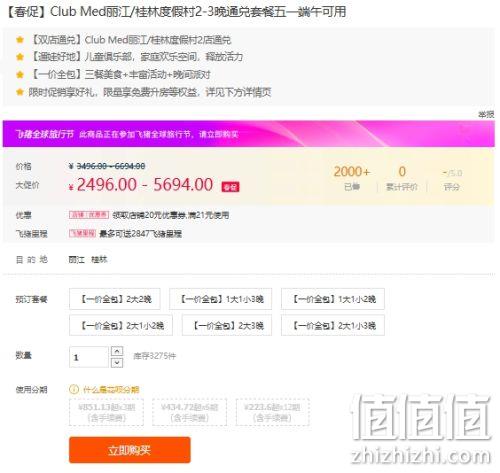The width and height of the screenshot is (500, 473).
Task: Decrease quantity with the down arrow
Action: [117, 363]
